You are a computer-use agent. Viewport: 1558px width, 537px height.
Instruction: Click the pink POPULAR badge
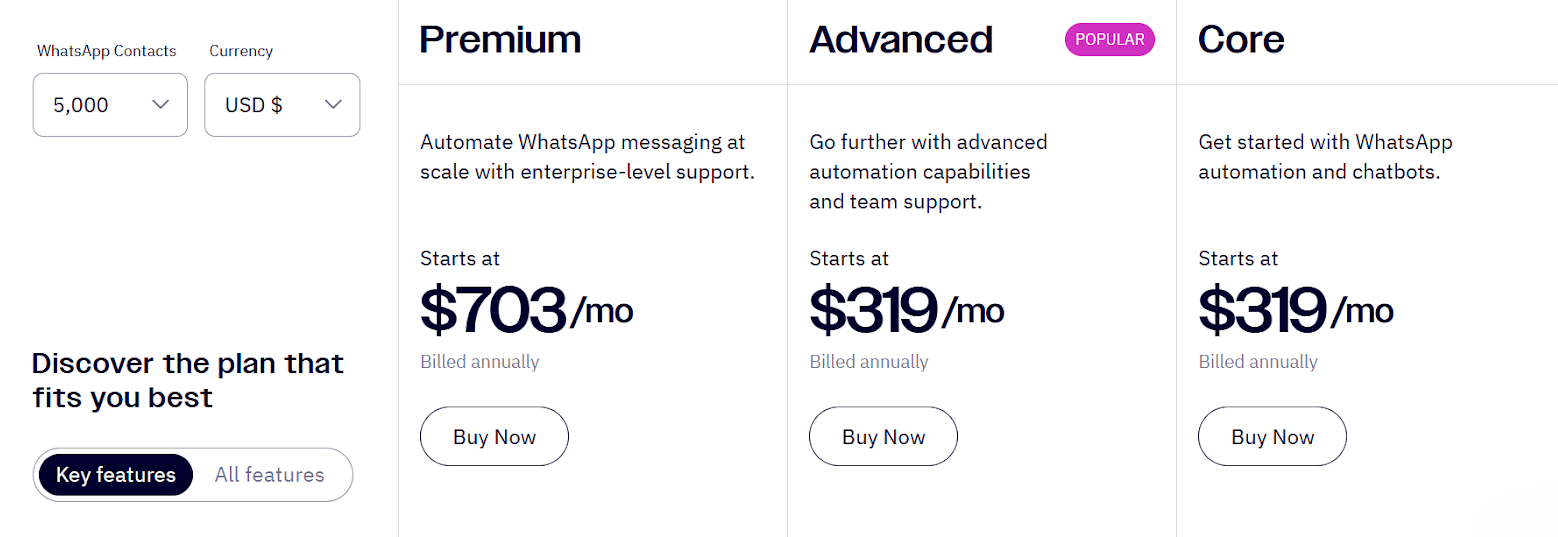(x=1109, y=40)
